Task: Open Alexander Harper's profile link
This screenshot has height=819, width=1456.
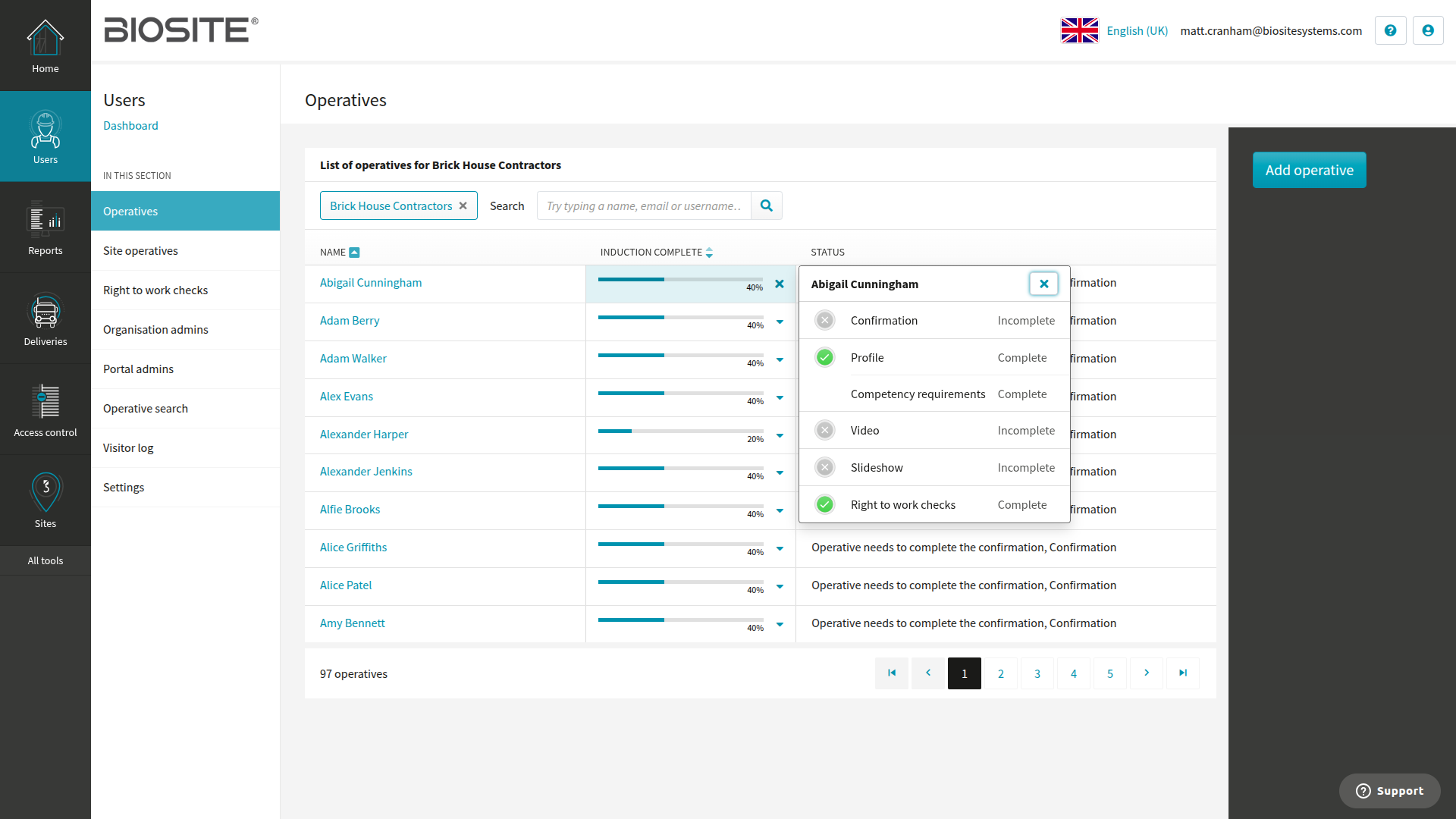Action: (364, 434)
